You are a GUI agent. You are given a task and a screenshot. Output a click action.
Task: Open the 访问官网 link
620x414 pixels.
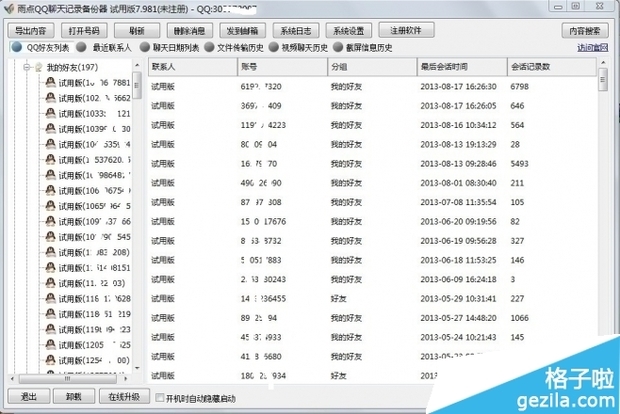coord(592,47)
